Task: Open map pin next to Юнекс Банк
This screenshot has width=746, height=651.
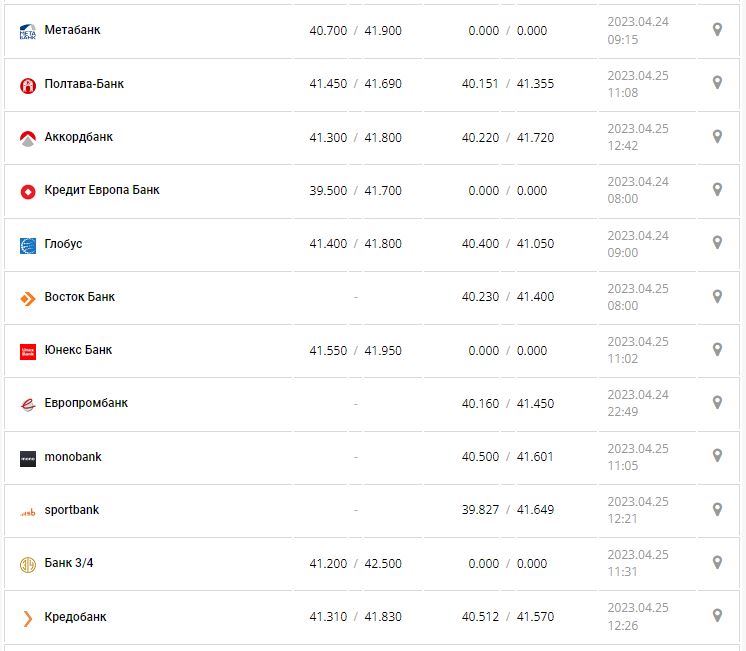Action: (x=717, y=349)
